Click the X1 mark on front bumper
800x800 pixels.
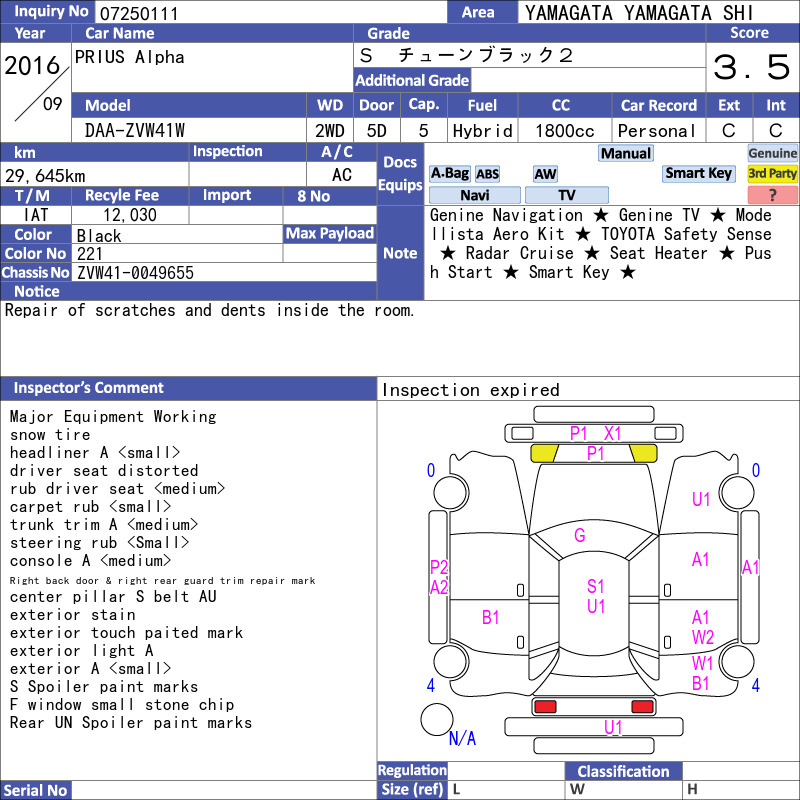click(x=613, y=434)
